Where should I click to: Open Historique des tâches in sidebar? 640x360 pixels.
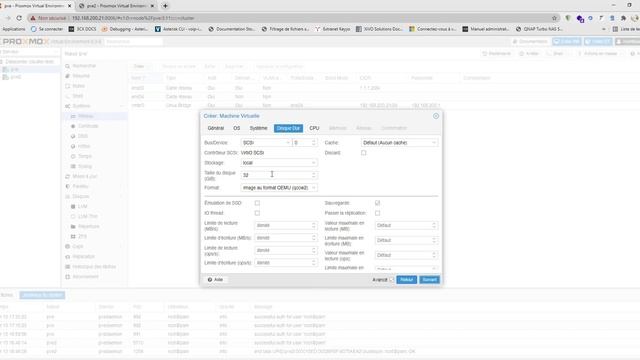94,267
